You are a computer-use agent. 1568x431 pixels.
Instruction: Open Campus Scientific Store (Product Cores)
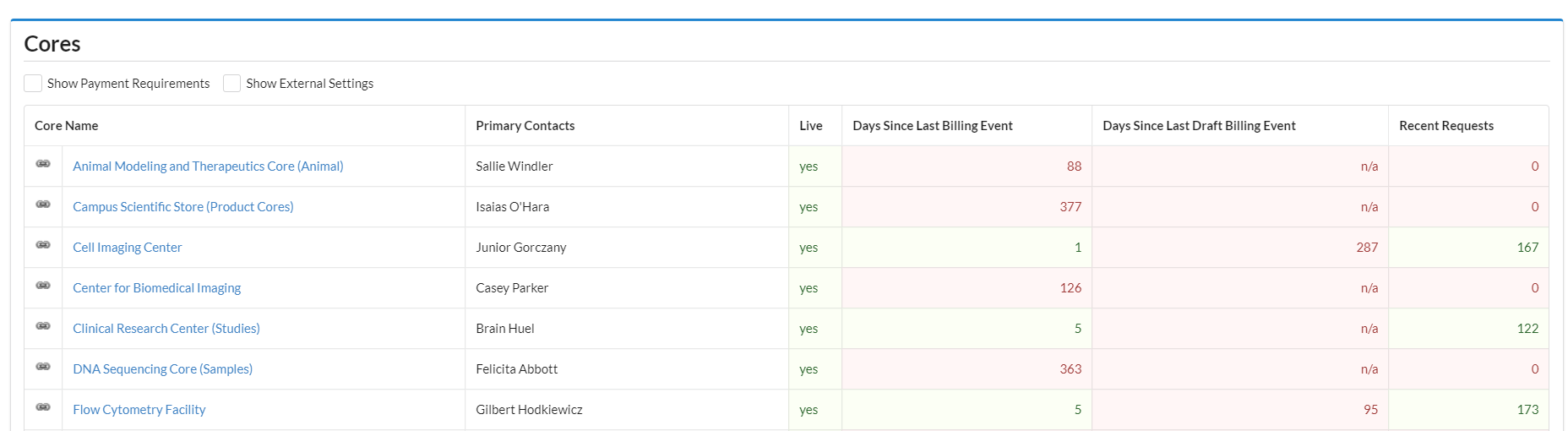pos(182,207)
